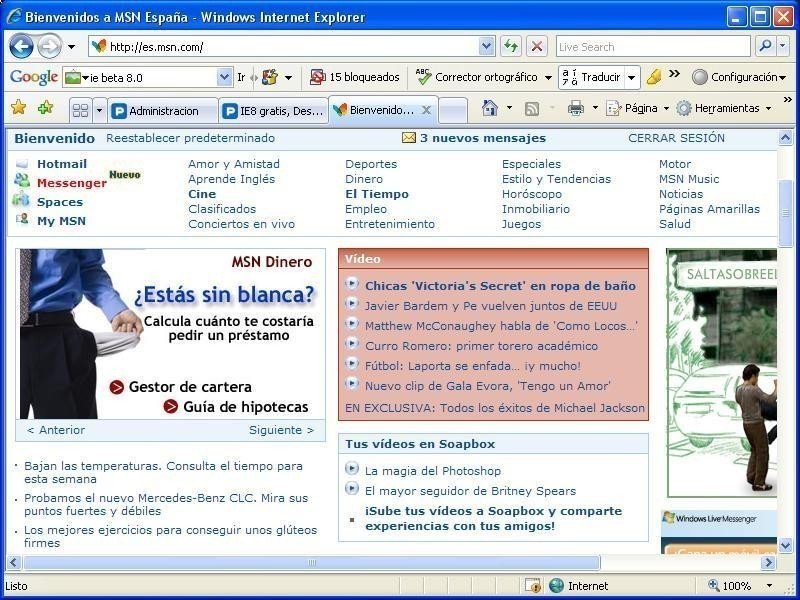Click the Google logo in the toolbar
Viewport: 800px width, 600px height.
pyautogui.click(x=34, y=77)
